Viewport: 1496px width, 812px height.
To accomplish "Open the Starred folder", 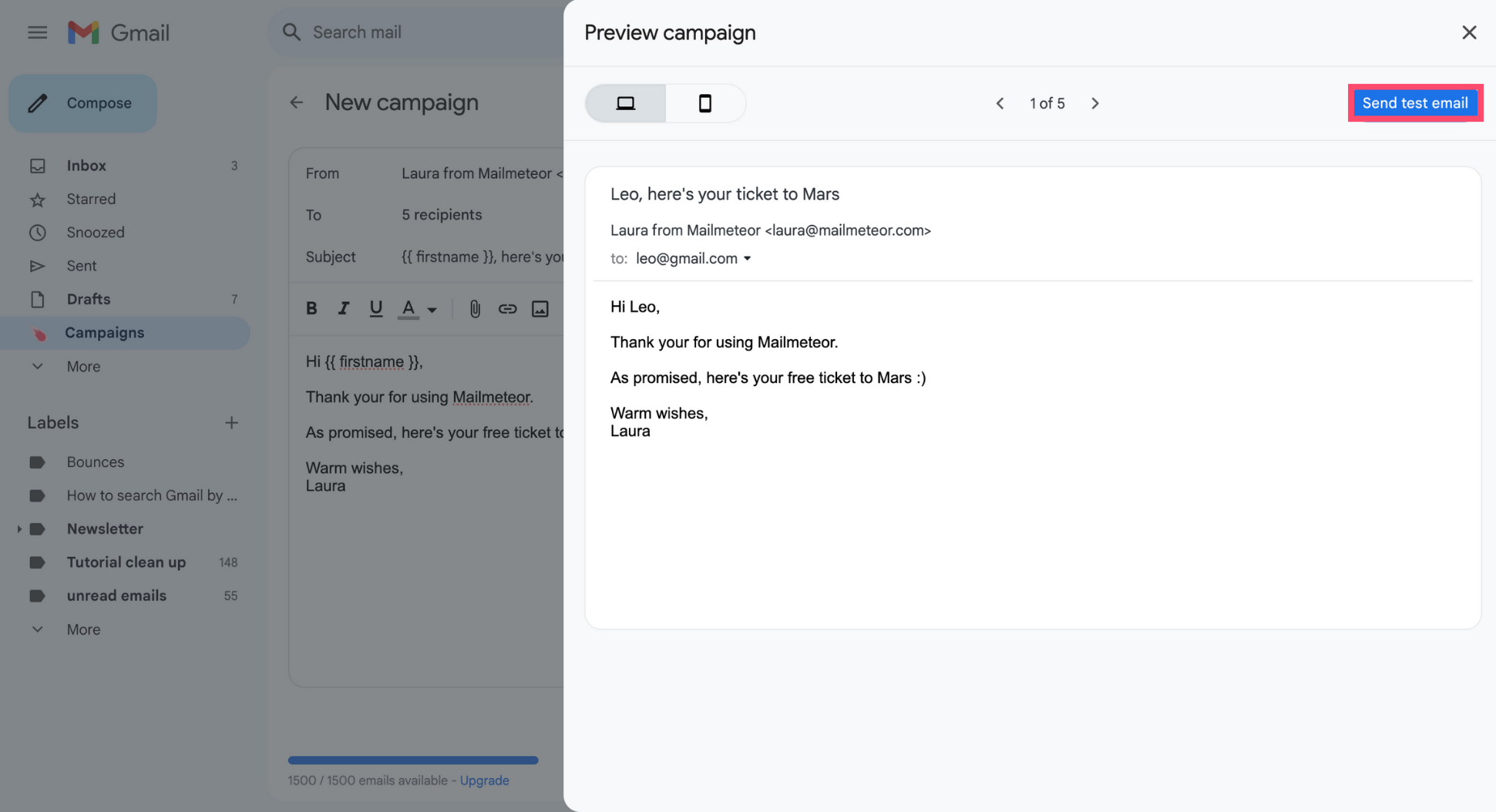I will coord(126,200).
